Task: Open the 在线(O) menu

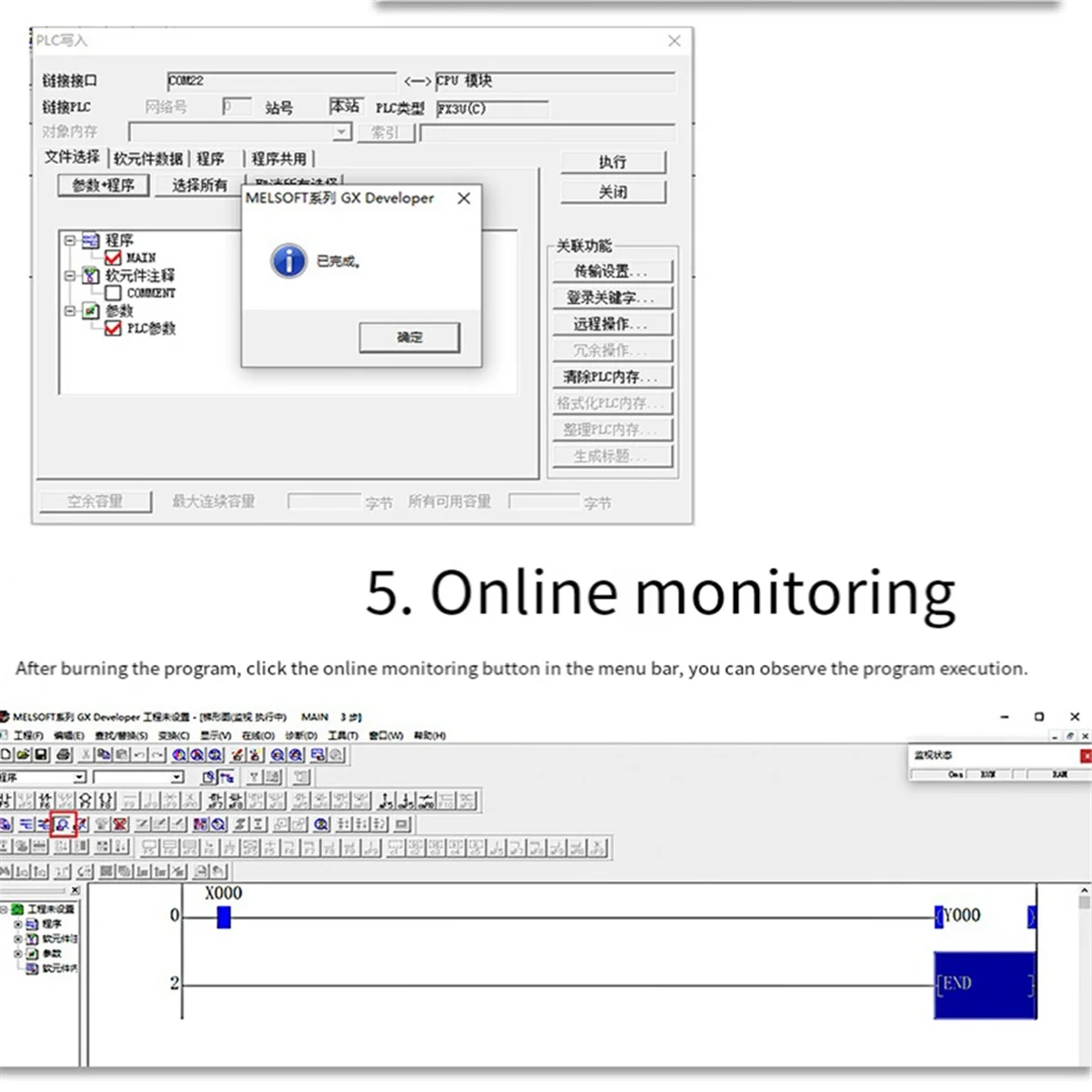Action: coord(258,735)
